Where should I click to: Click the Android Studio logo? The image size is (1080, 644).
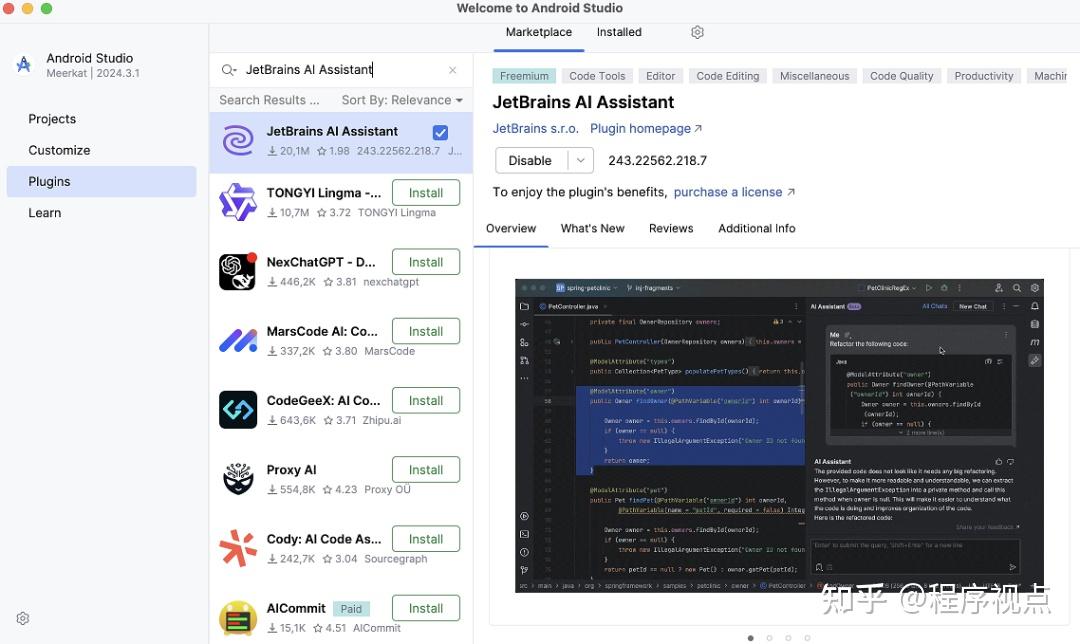pos(23,64)
